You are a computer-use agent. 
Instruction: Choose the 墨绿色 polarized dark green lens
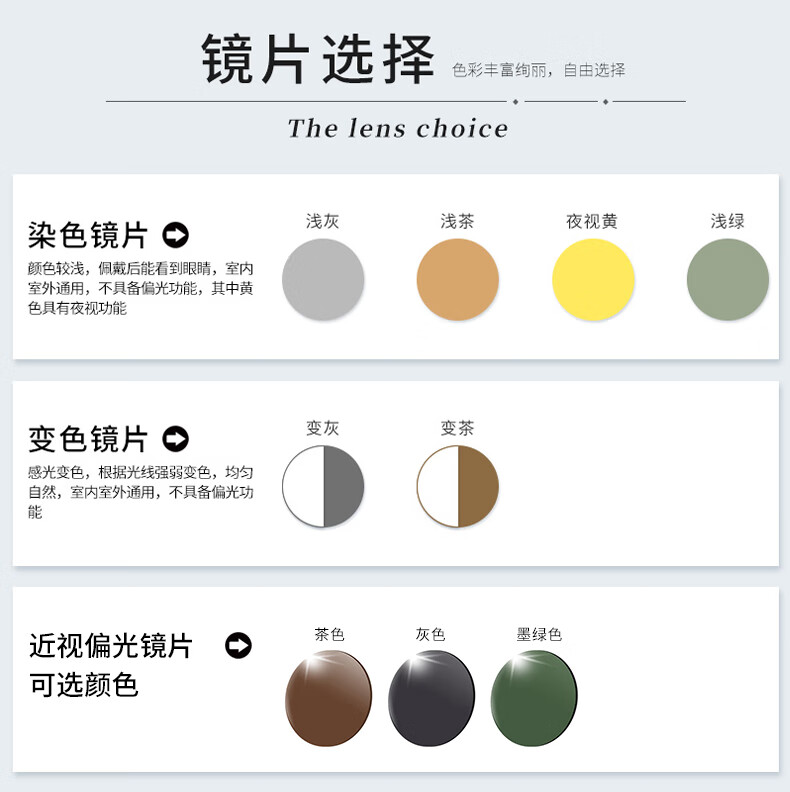click(534, 698)
